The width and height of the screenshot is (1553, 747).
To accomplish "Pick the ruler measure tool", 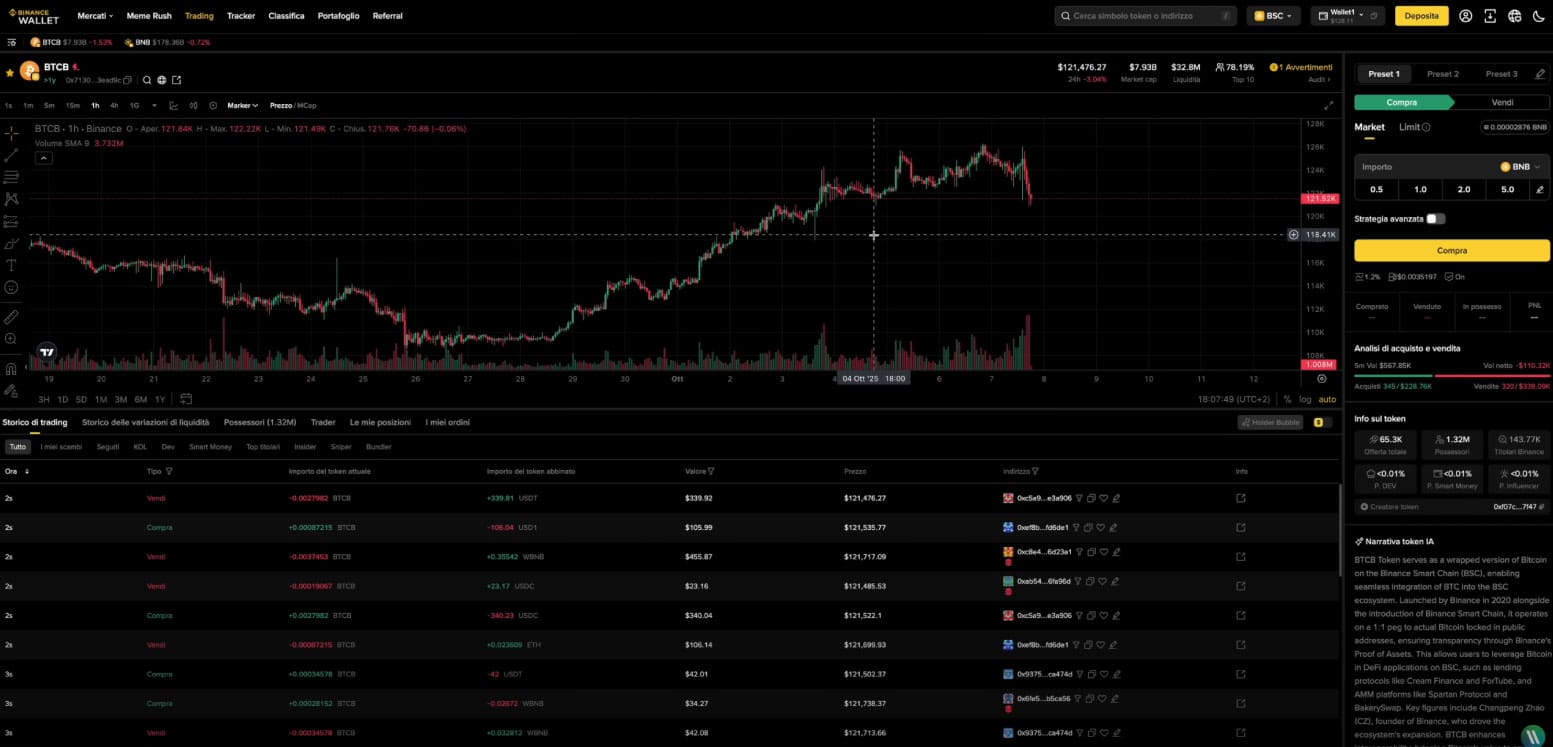I will point(11,316).
